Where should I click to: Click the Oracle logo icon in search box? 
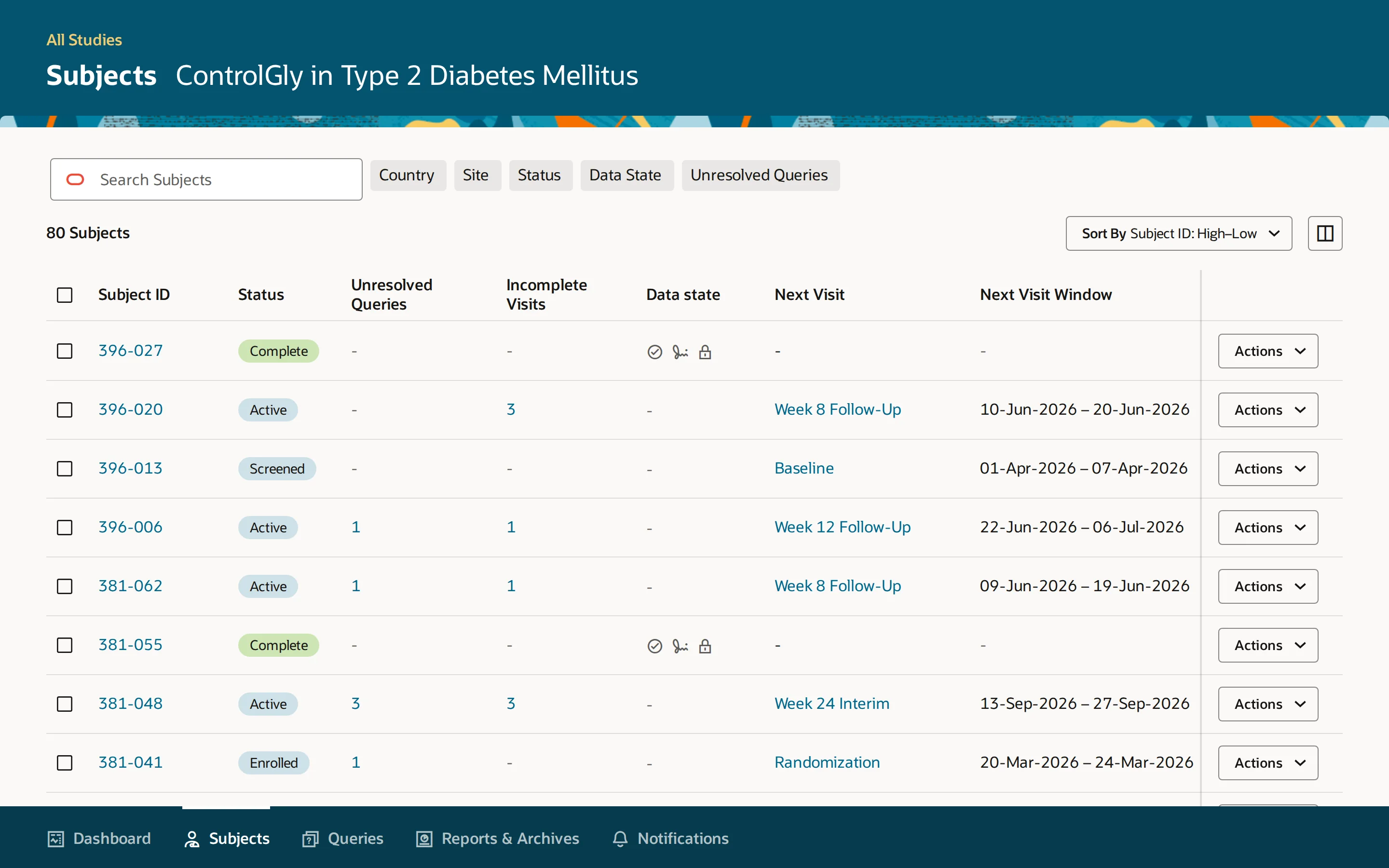(75, 180)
